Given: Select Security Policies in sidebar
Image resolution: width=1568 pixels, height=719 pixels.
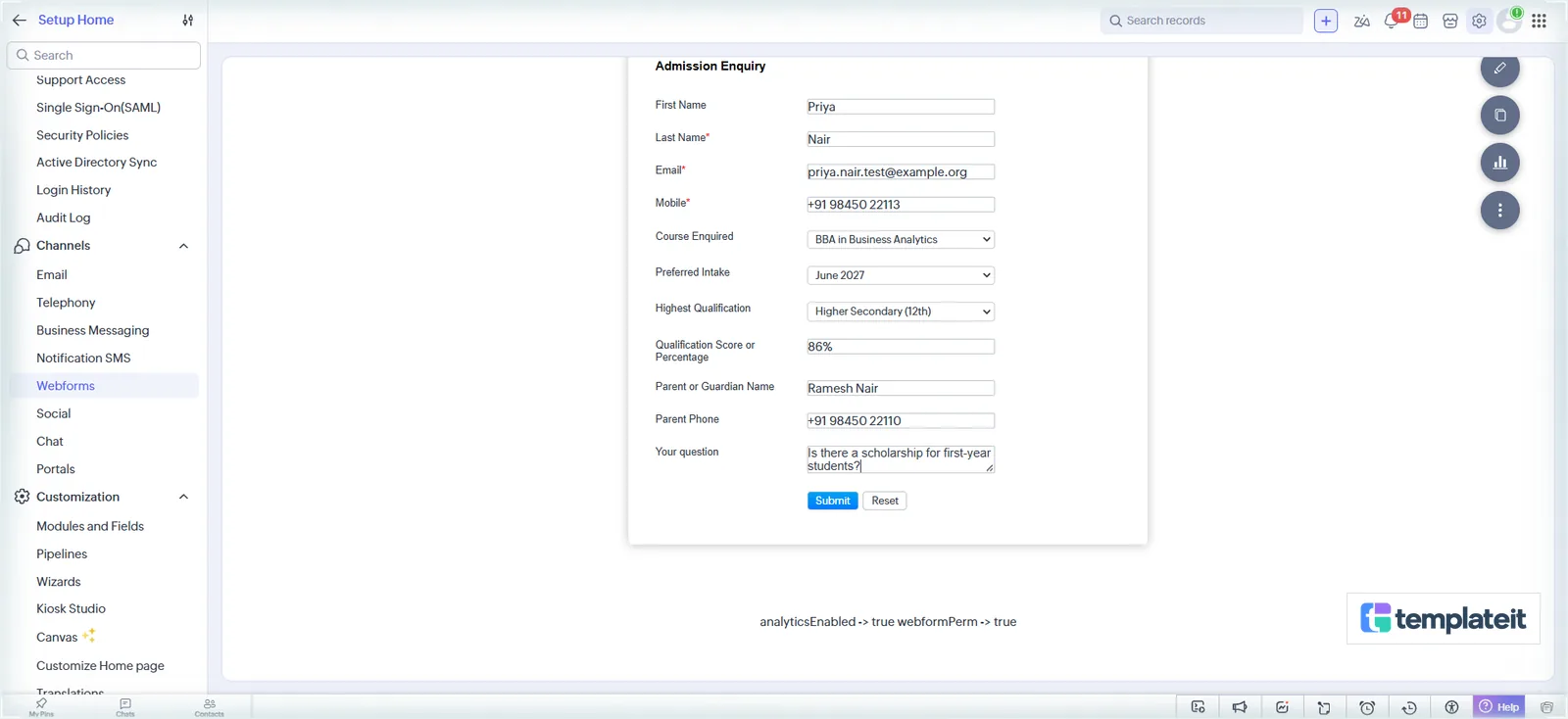Looking at the screenshot, I should tap(82, 135).
